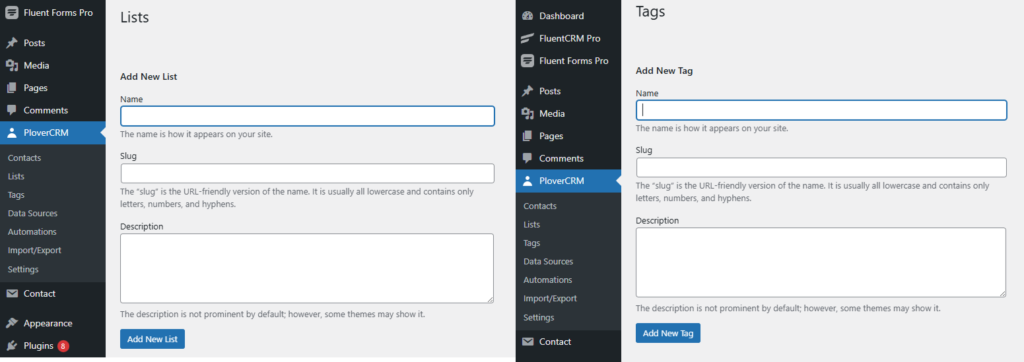Click the Add New Tag button
1024x362 pixels.
pos(668,333)
